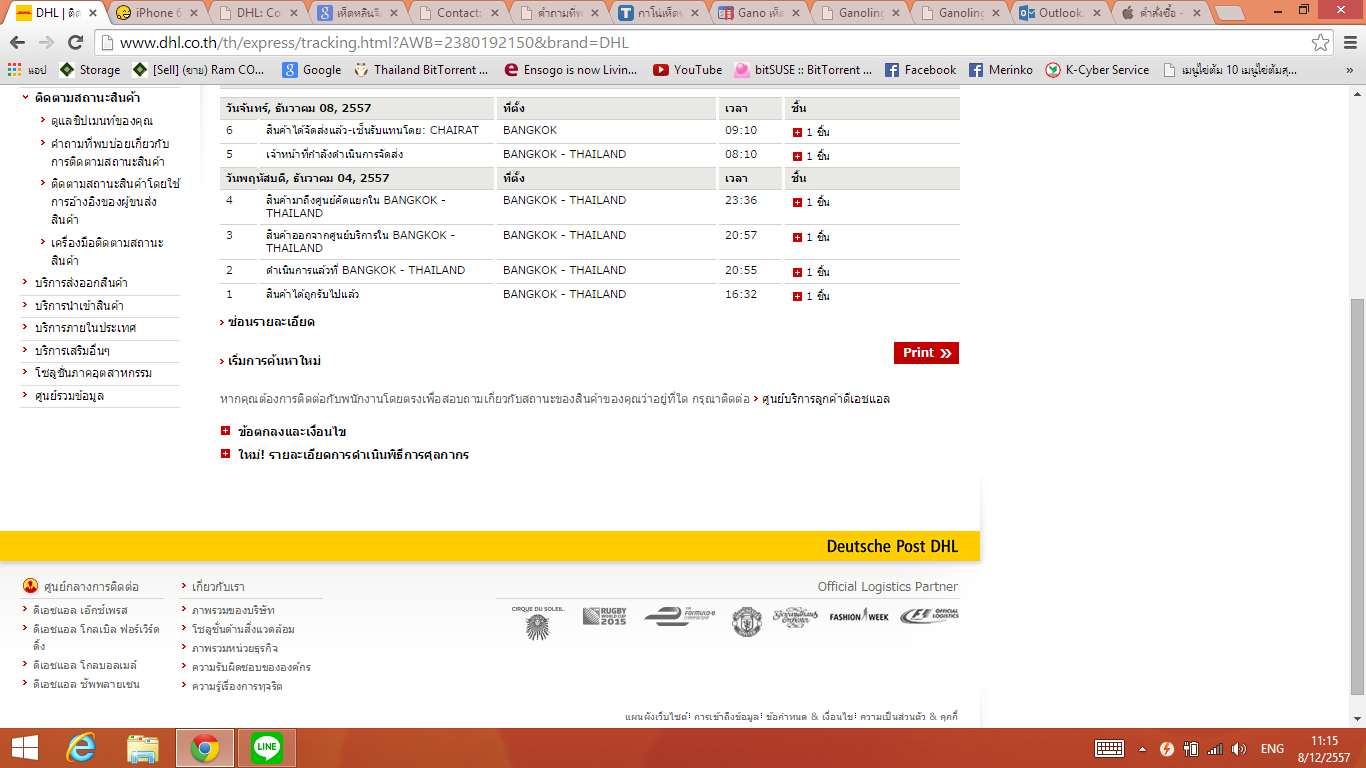Open the Chrome menu icon

(1349, 43)
